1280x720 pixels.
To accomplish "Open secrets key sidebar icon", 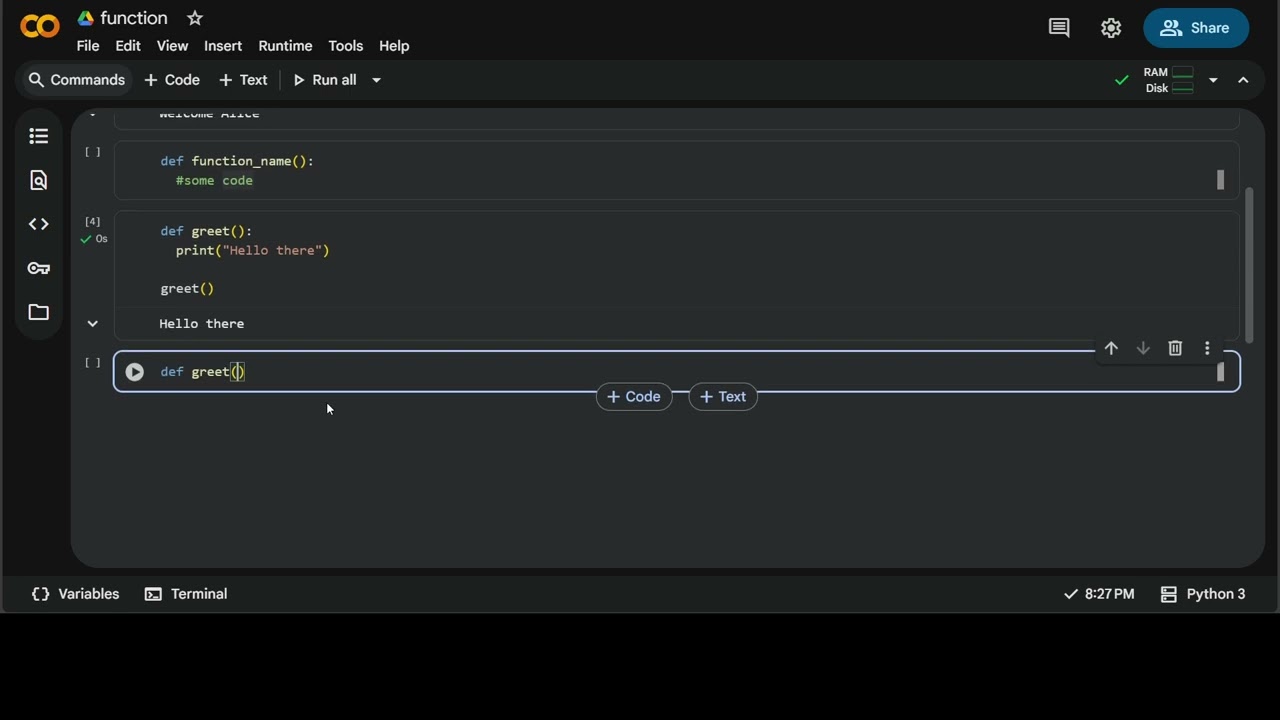I will 39,268.
